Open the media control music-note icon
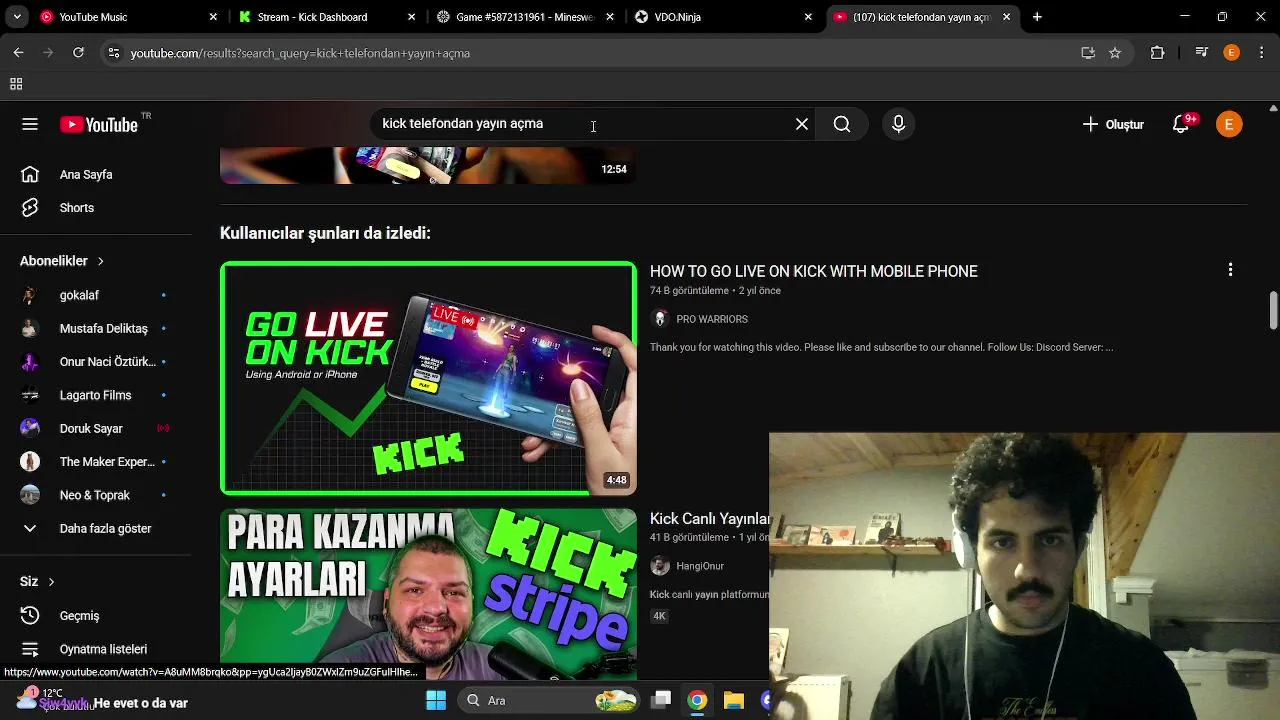Image resolution: width=1280 pixels, height=720 pixels. pos(1202,53)
